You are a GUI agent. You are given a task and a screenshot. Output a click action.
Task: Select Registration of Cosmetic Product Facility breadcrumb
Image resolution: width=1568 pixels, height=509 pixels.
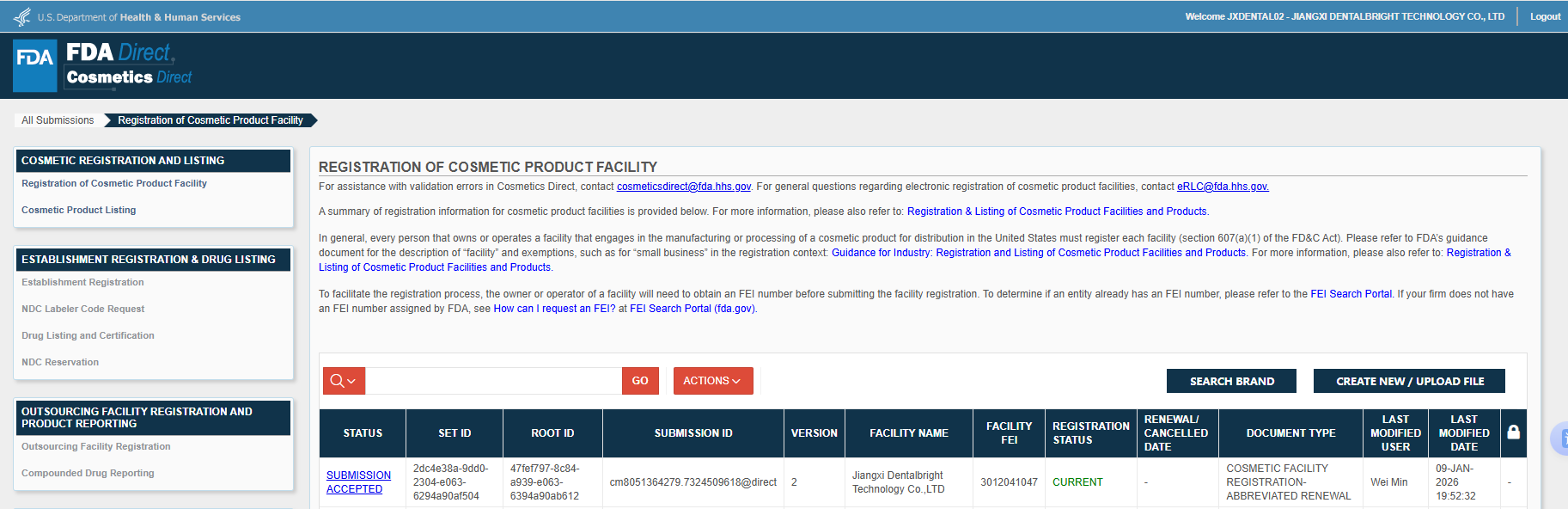[x=210, y=120]
